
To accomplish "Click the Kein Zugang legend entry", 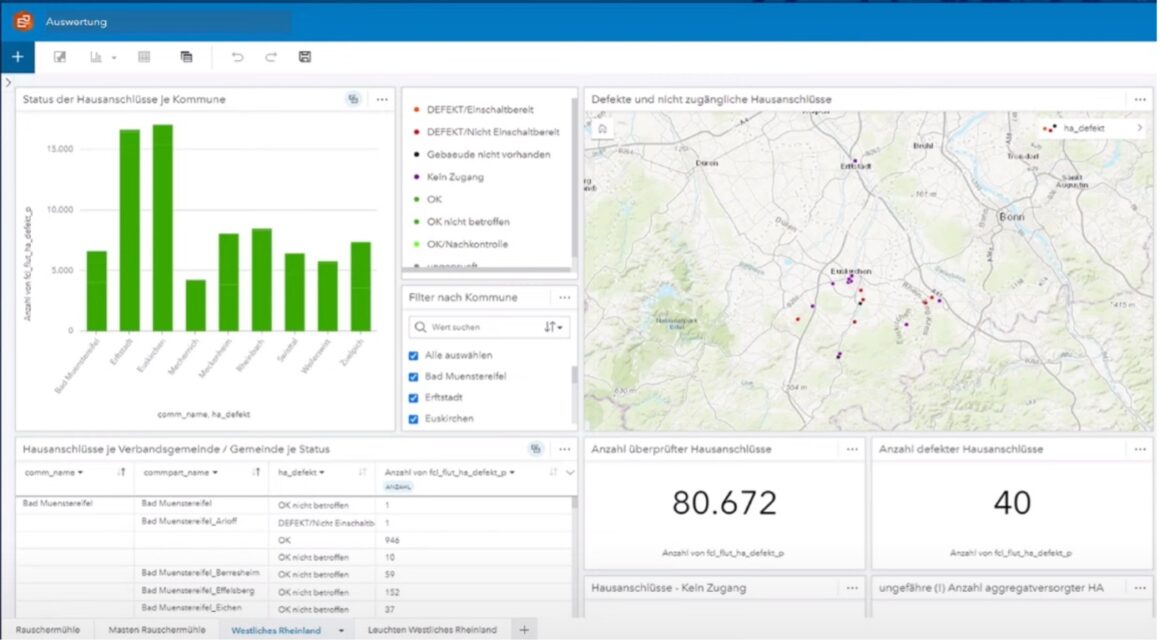I will (x=455, y=177).
